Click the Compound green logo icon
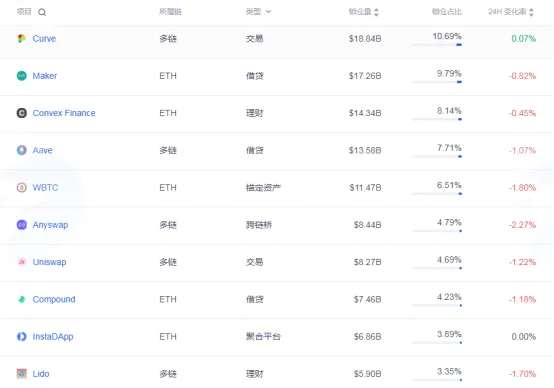The height and width of the screenshot is (388, 554). (x=22, y=299)
